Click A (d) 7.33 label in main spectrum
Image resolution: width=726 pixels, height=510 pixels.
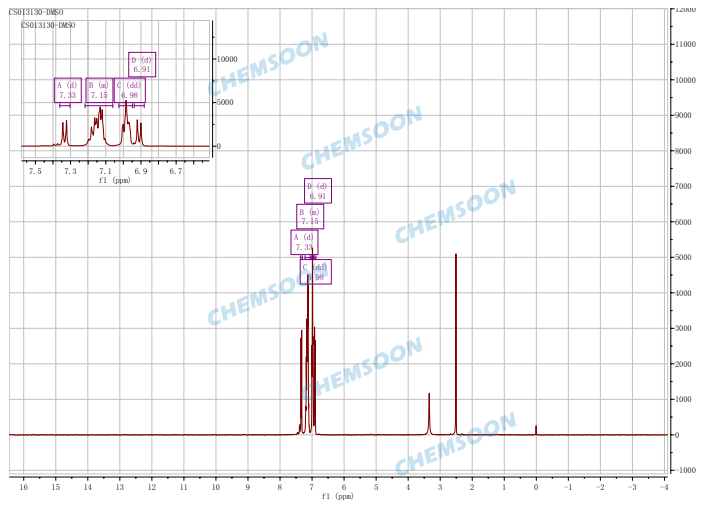304,242
